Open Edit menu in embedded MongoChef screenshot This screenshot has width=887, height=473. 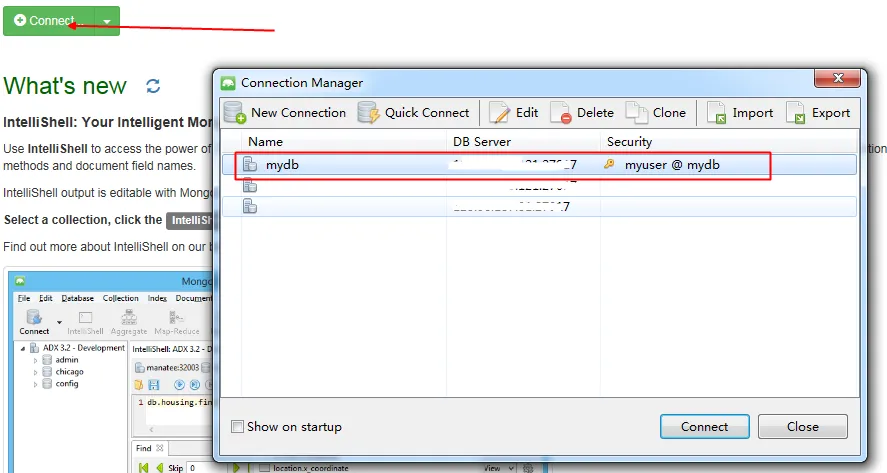(45, 298)
